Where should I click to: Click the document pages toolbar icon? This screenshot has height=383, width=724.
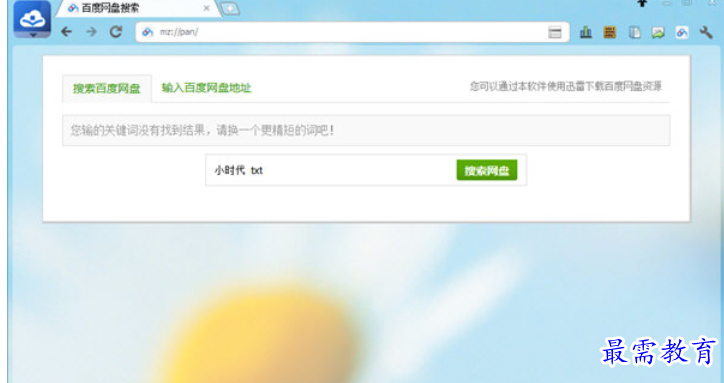[635, 32]
